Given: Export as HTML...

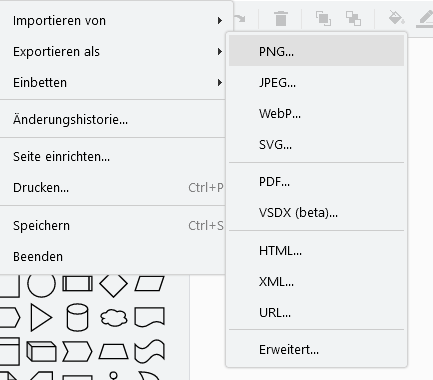Looking at the screenshot, I should click(x=316, y=250).
